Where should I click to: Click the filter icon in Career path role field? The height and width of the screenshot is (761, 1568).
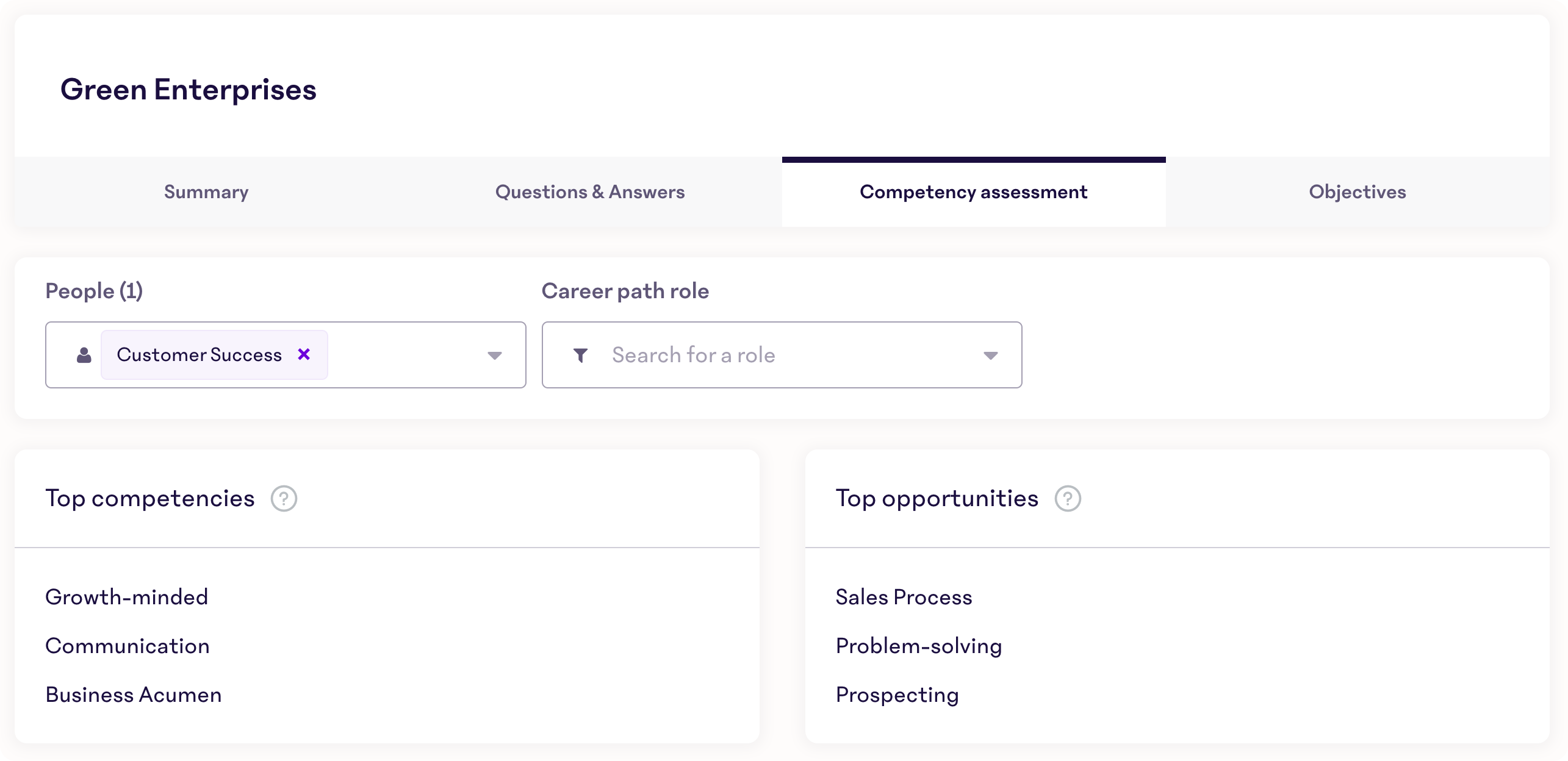tap(580, 355)
